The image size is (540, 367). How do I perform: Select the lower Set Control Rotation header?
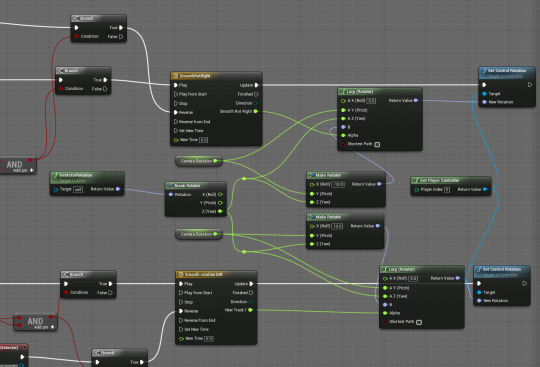[502, 271]
